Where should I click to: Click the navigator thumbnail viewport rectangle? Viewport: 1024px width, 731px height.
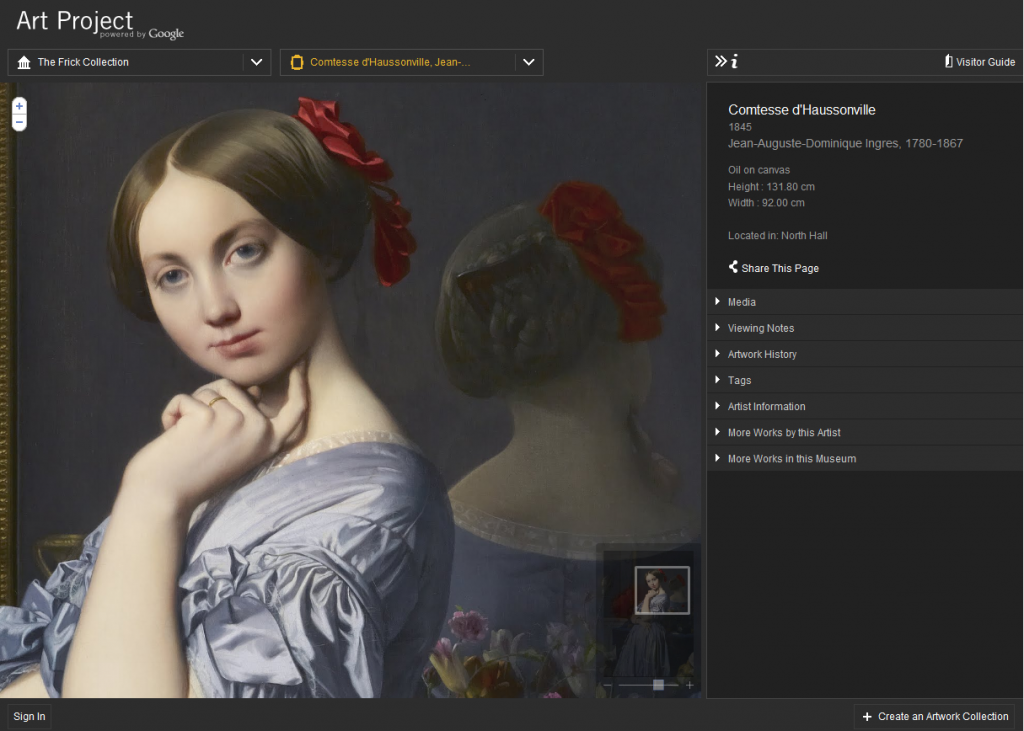(661, 589)
